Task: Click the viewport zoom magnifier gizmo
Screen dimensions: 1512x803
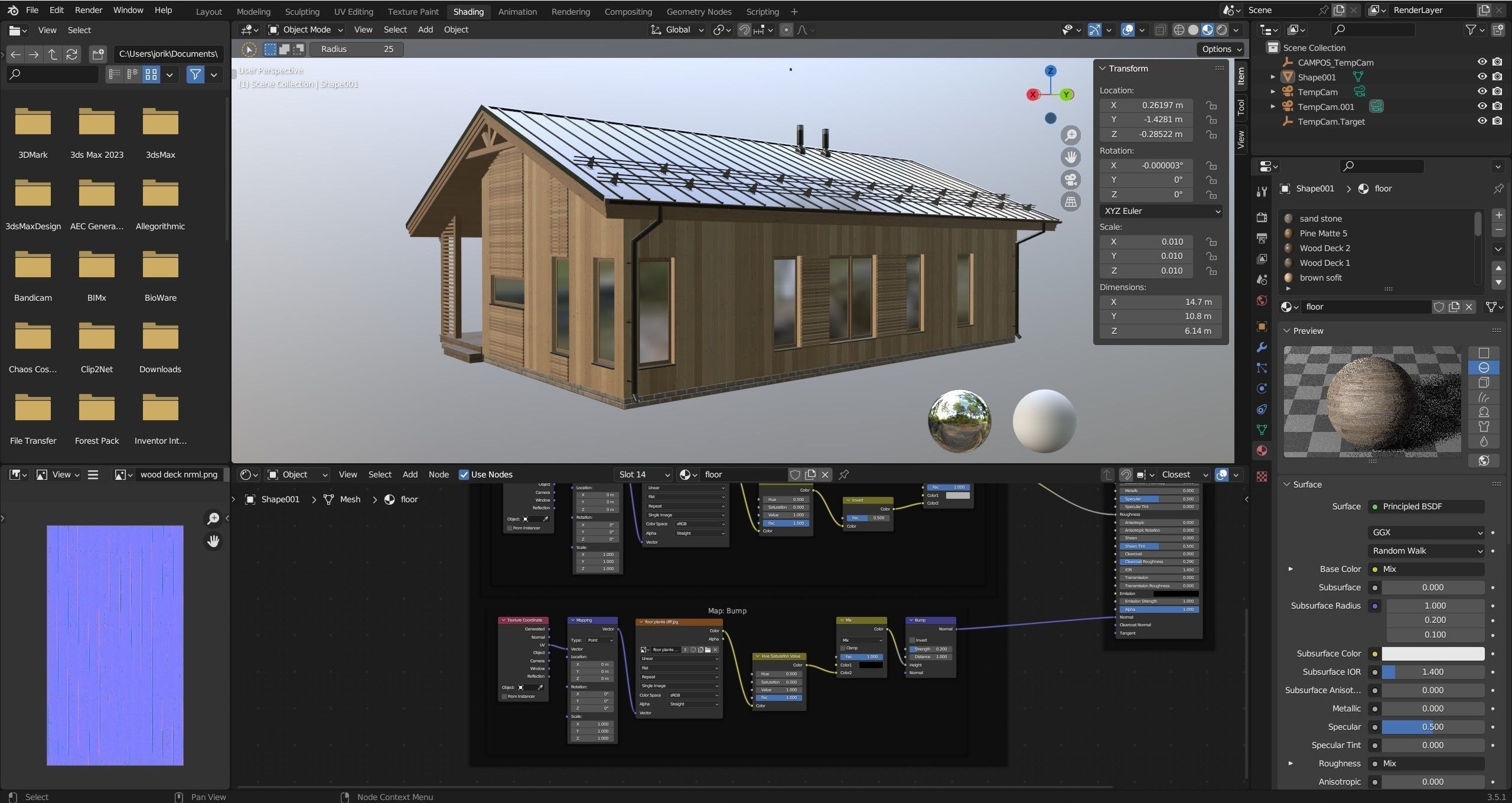Action: click(x=1071, y=135)
